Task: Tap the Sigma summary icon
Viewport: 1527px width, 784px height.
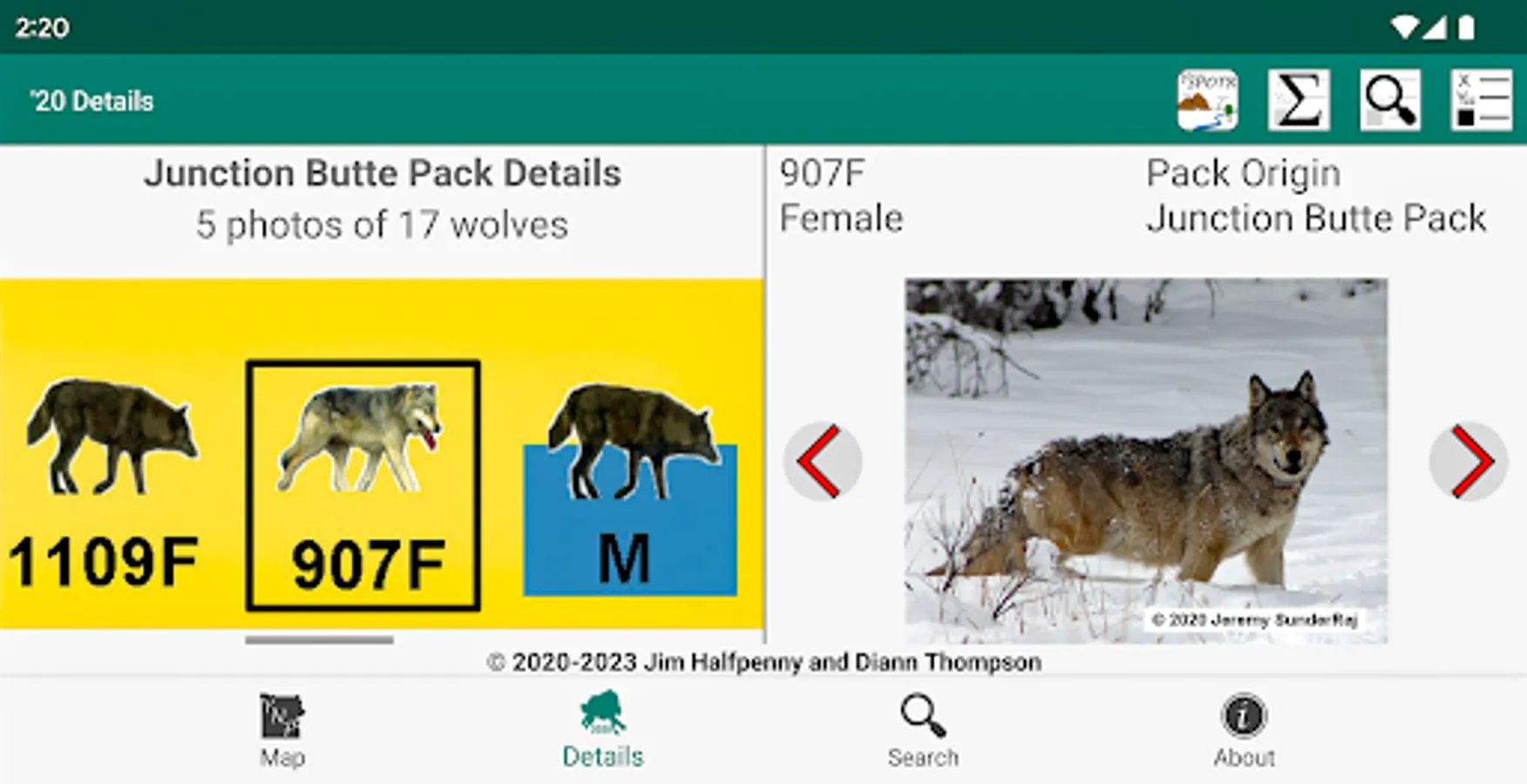Action: [1299, 101]
